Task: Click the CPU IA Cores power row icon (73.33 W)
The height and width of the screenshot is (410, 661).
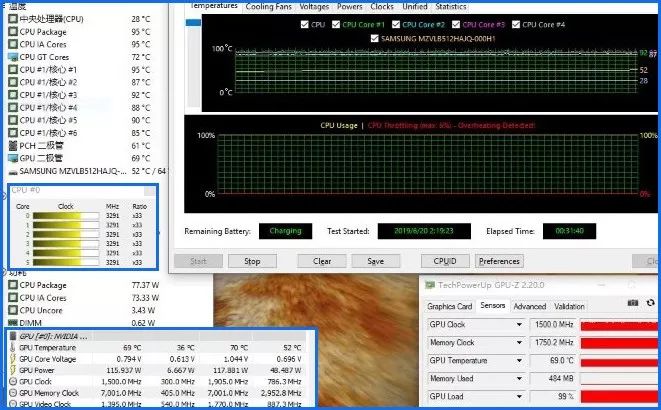Action: point(13,298)
